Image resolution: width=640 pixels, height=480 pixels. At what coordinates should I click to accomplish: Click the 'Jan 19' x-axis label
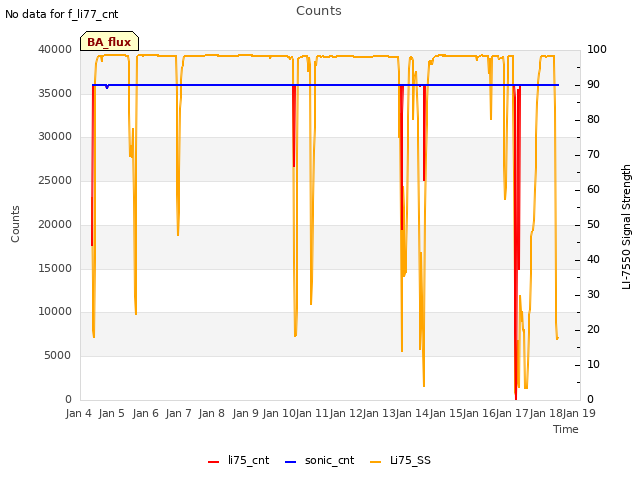(579, 413)
